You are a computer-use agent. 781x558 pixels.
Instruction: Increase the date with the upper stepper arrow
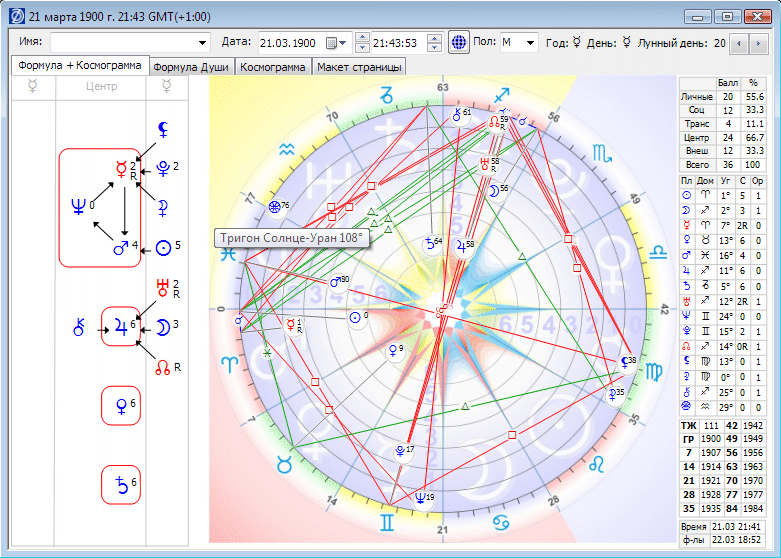tap(363, 37)
